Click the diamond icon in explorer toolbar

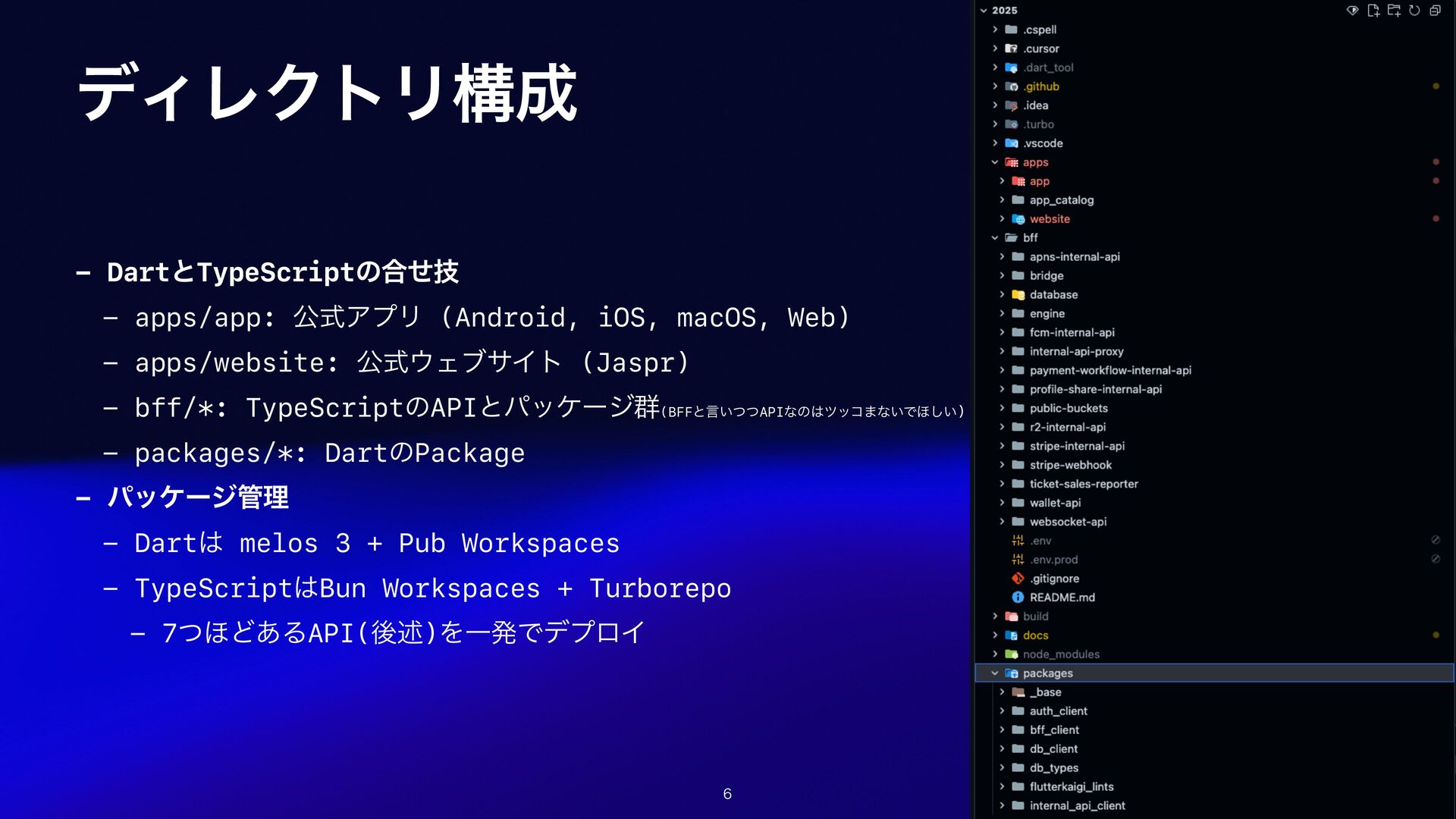coord(1352,10)
